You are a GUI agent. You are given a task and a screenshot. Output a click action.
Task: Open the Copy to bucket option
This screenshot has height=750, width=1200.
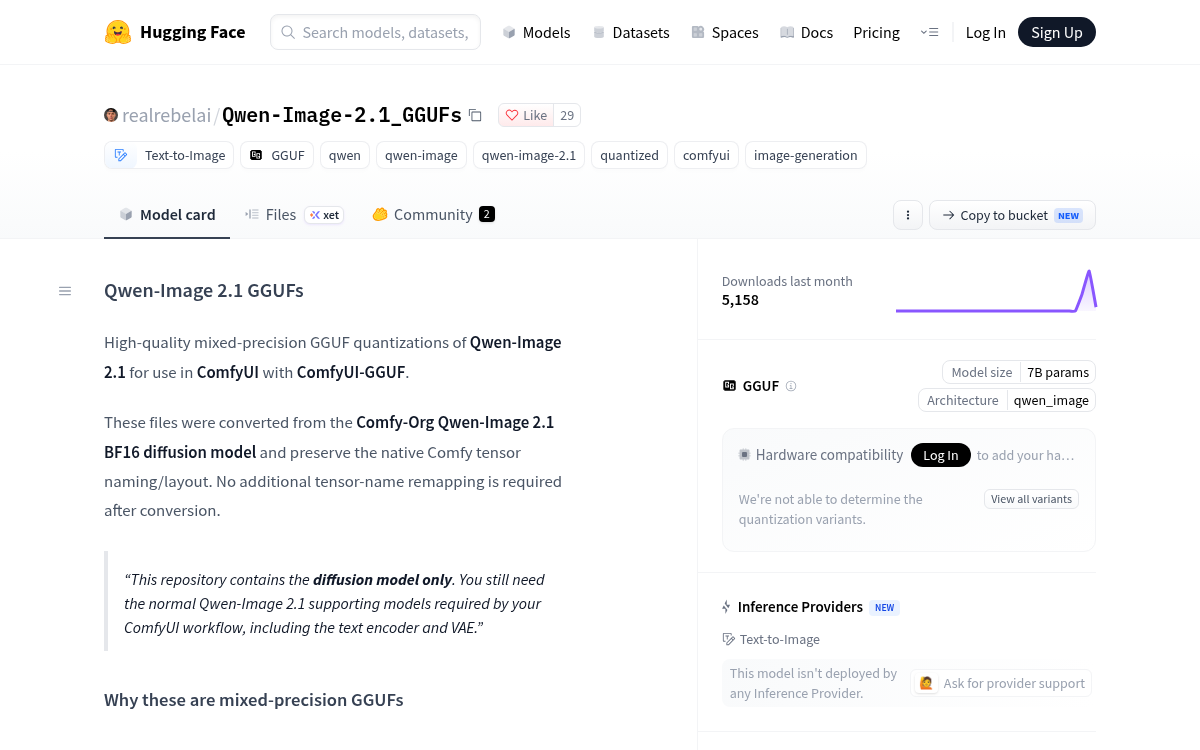click(1012, 215)
